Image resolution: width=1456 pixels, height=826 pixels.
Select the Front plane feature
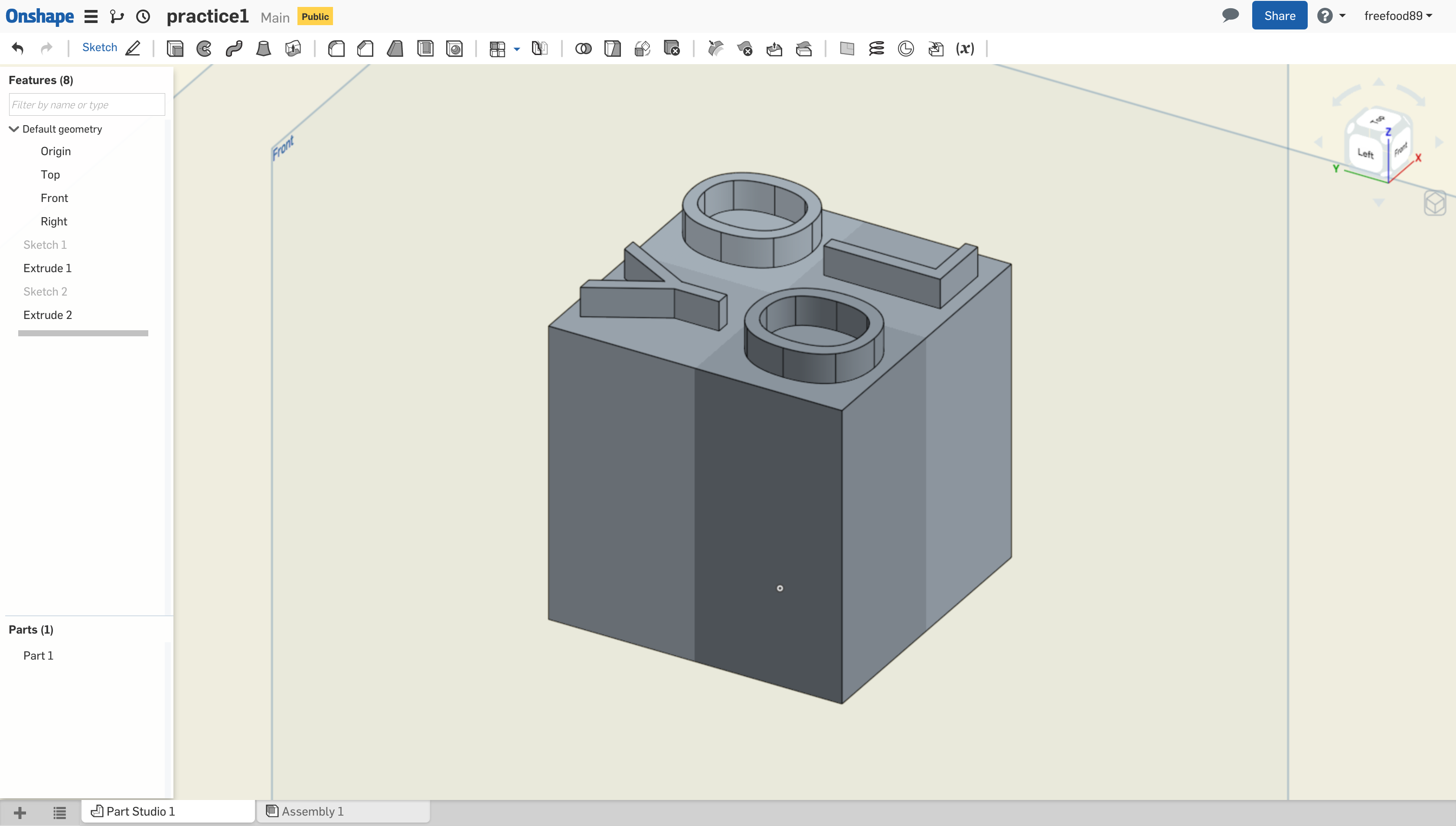[x=54, y=198]
